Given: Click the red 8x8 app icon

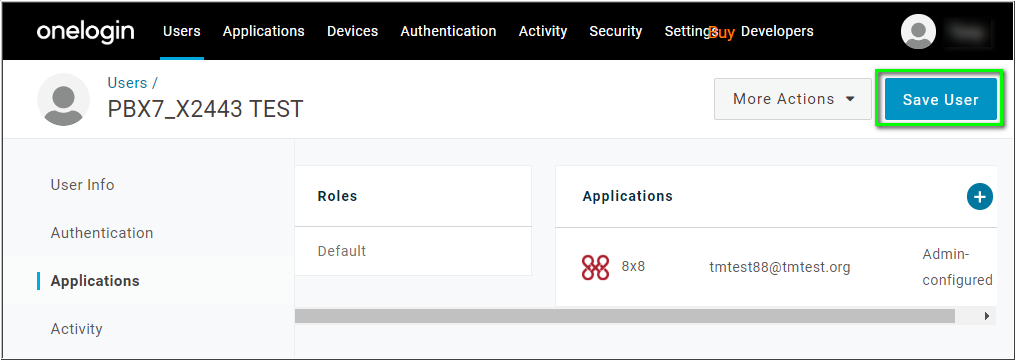Looking at the screenshot, I should [x=596, y=267].
